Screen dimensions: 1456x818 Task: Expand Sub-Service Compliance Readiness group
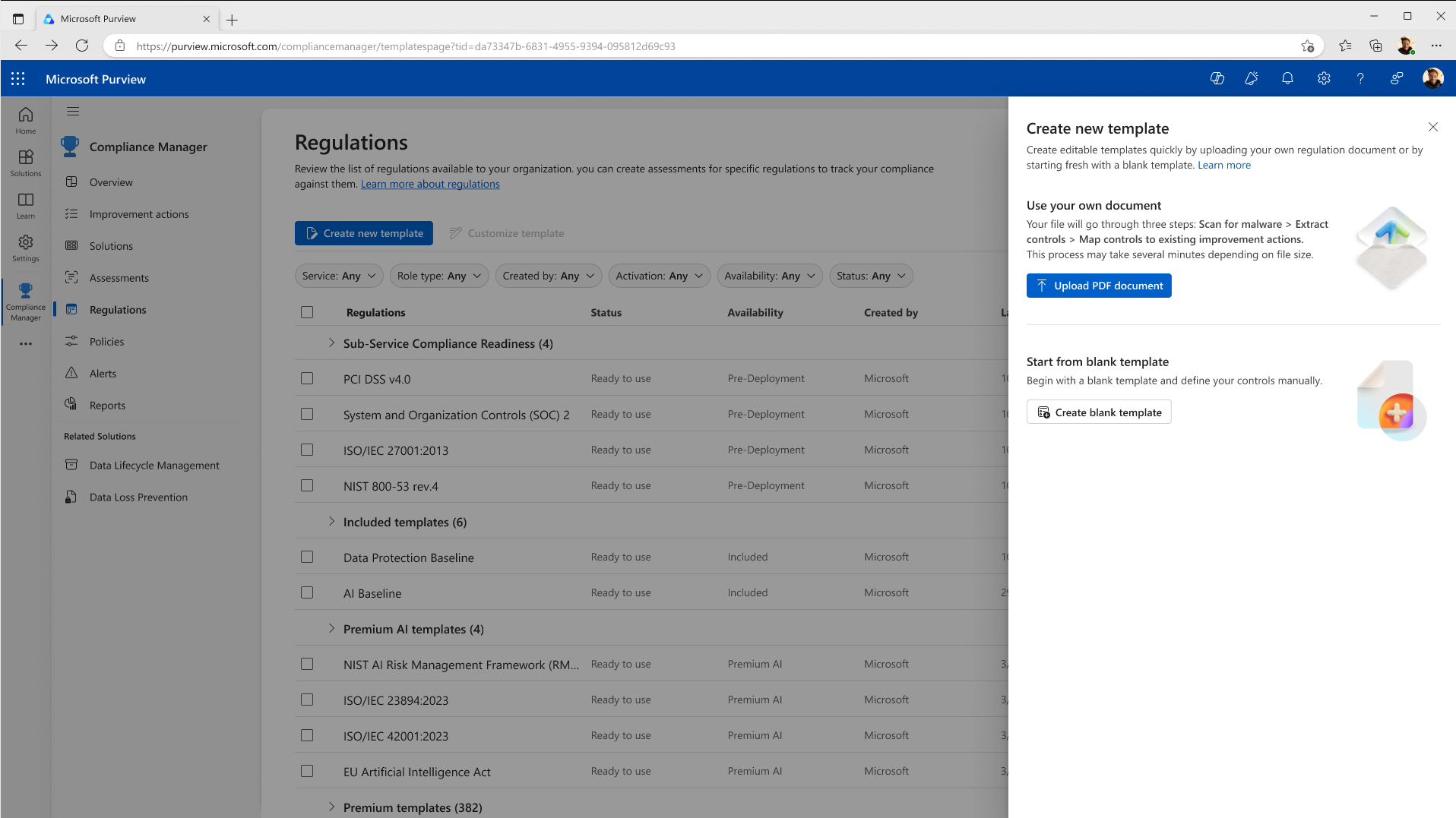(x=331, y=343)
